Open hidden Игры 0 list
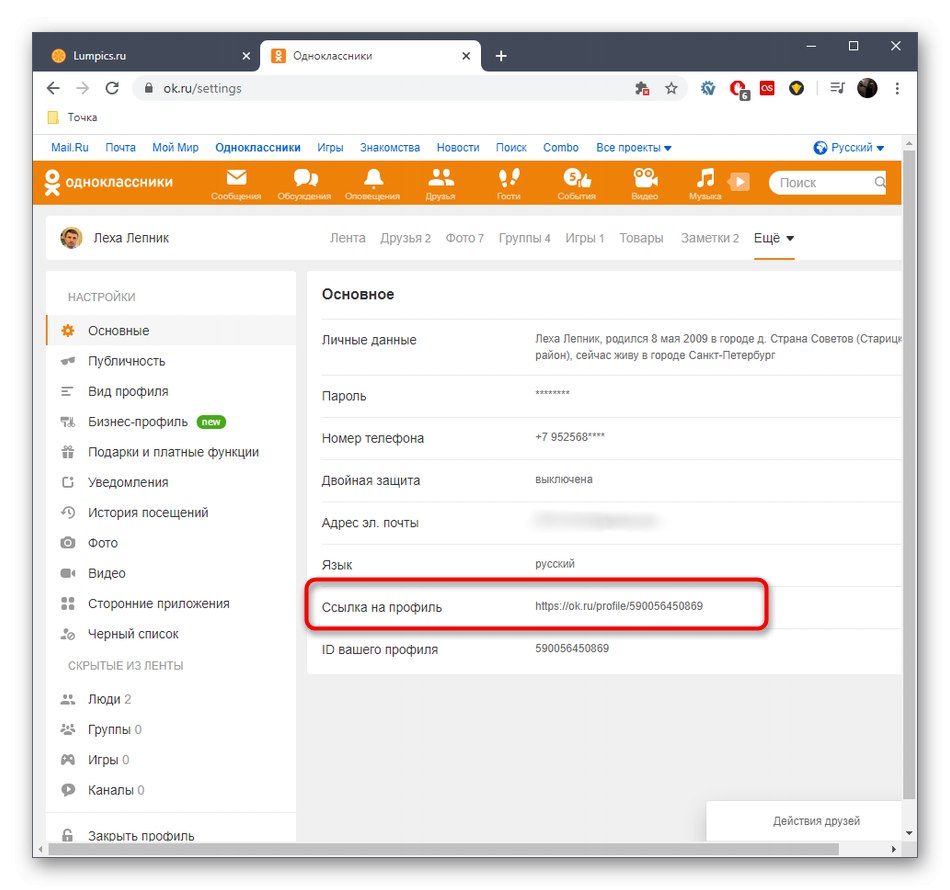950x890 pixels. [171, 760]
